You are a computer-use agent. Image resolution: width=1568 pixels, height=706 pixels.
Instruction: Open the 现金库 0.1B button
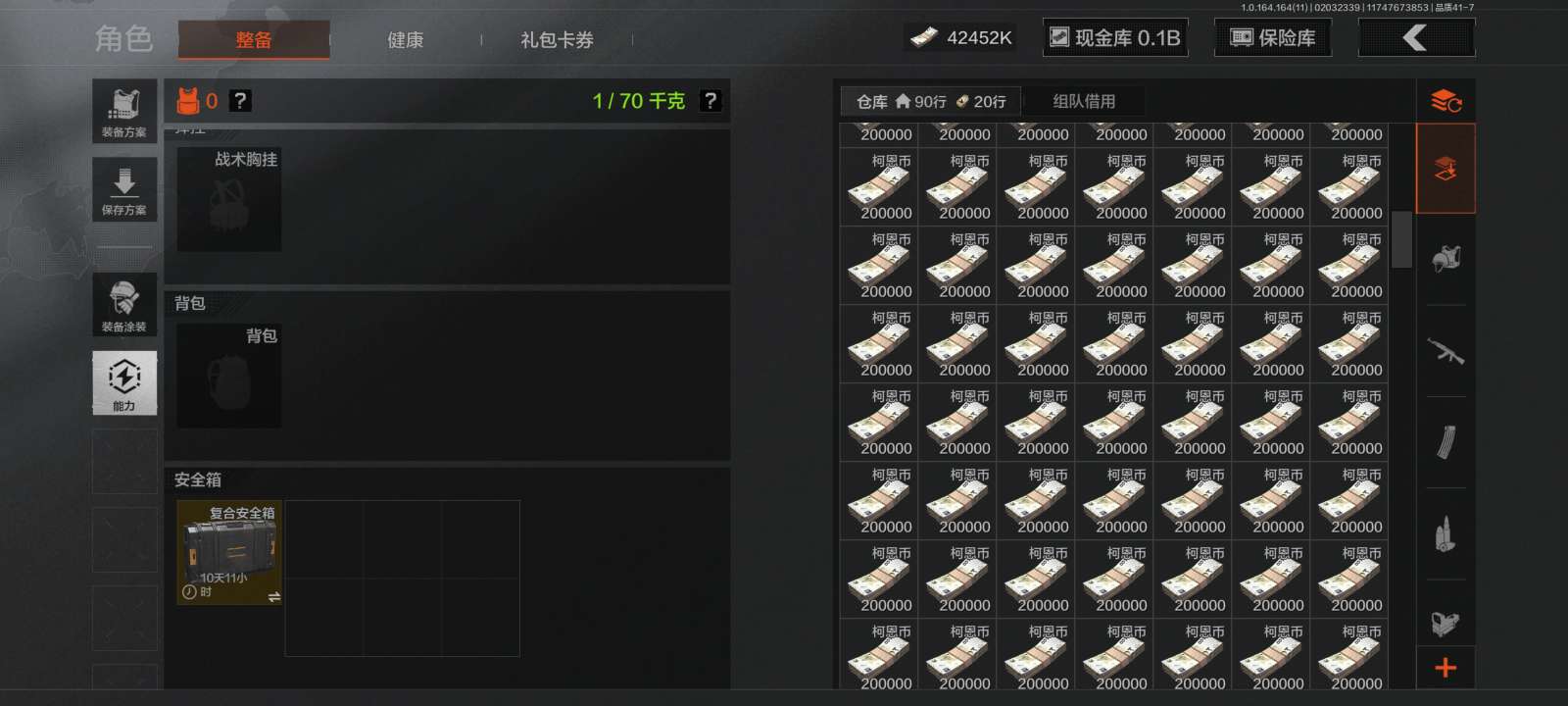[1115, 37]
